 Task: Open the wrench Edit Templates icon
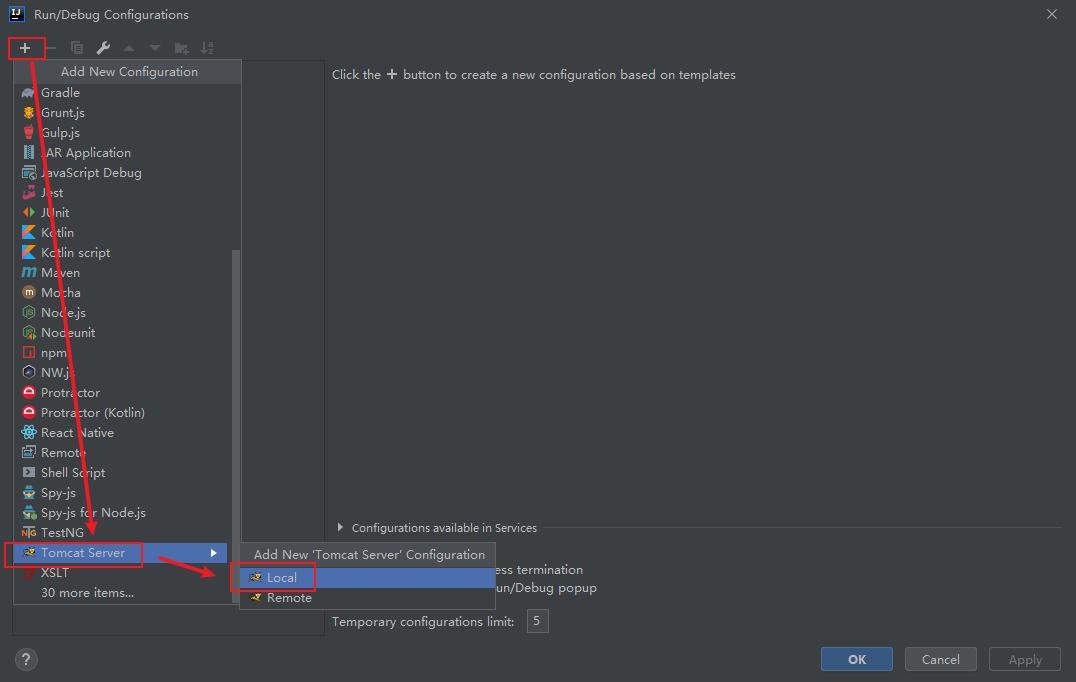(103, 48)
